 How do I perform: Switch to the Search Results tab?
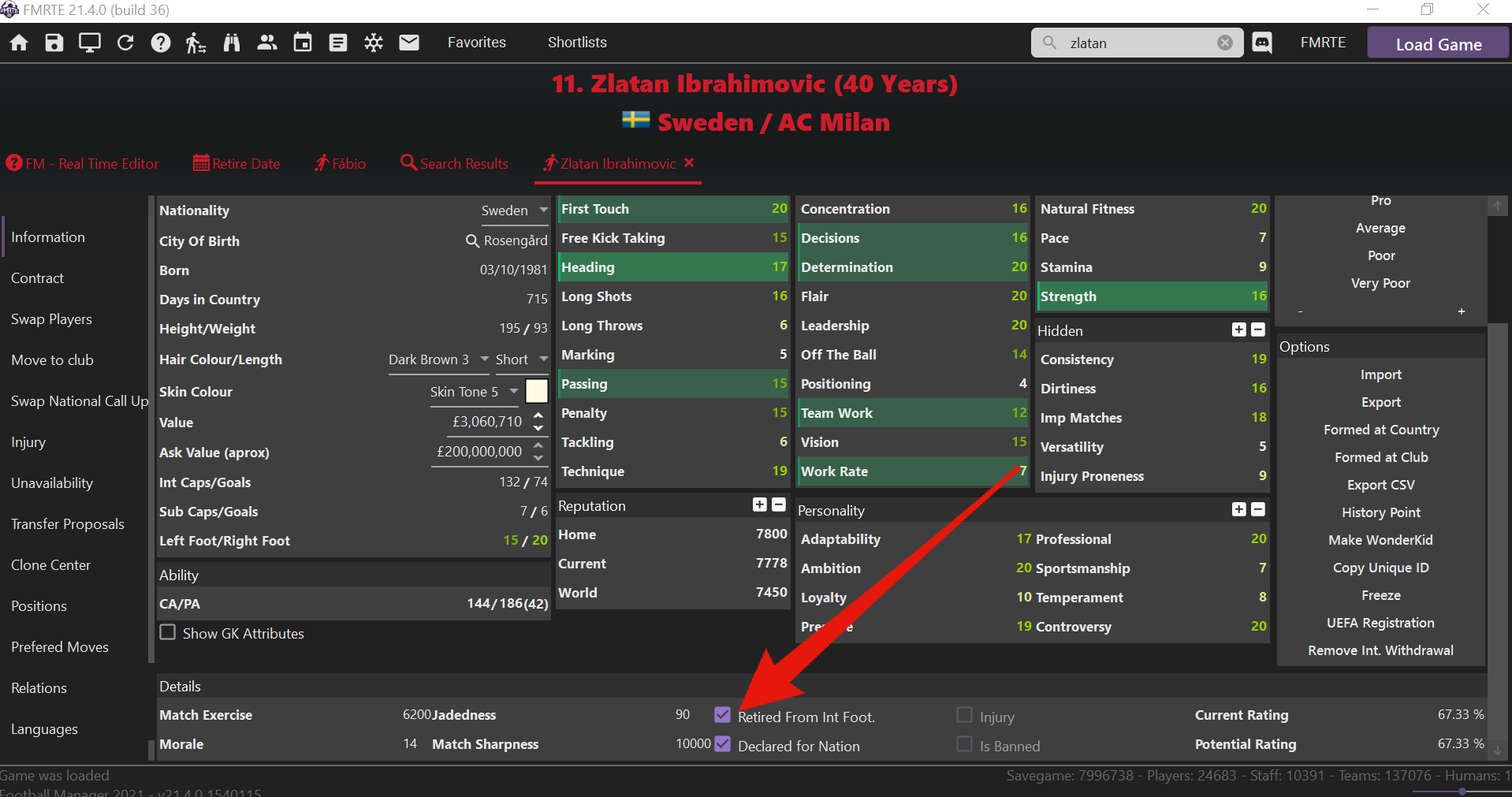(x=455, y=163)
